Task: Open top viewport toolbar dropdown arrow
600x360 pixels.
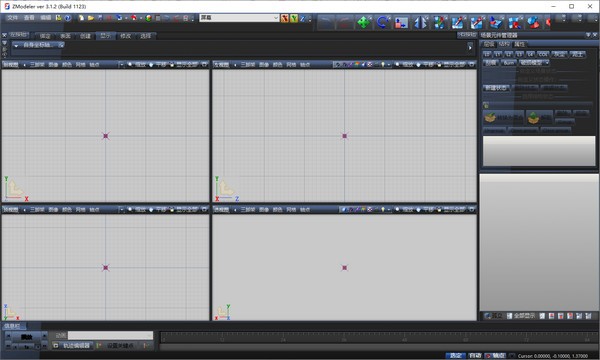Action: 121,210
